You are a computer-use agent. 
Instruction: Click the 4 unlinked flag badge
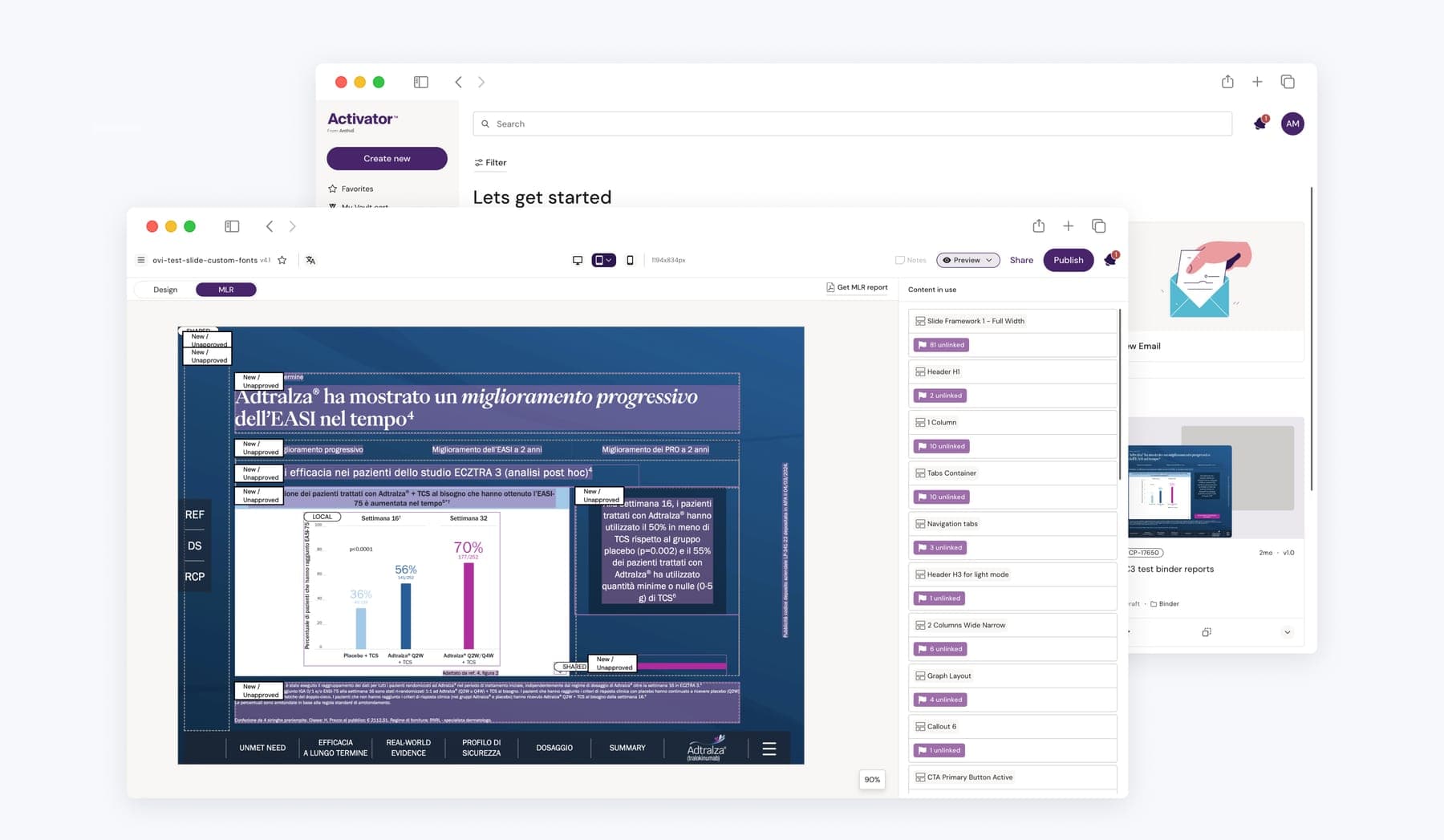point(940,700)
